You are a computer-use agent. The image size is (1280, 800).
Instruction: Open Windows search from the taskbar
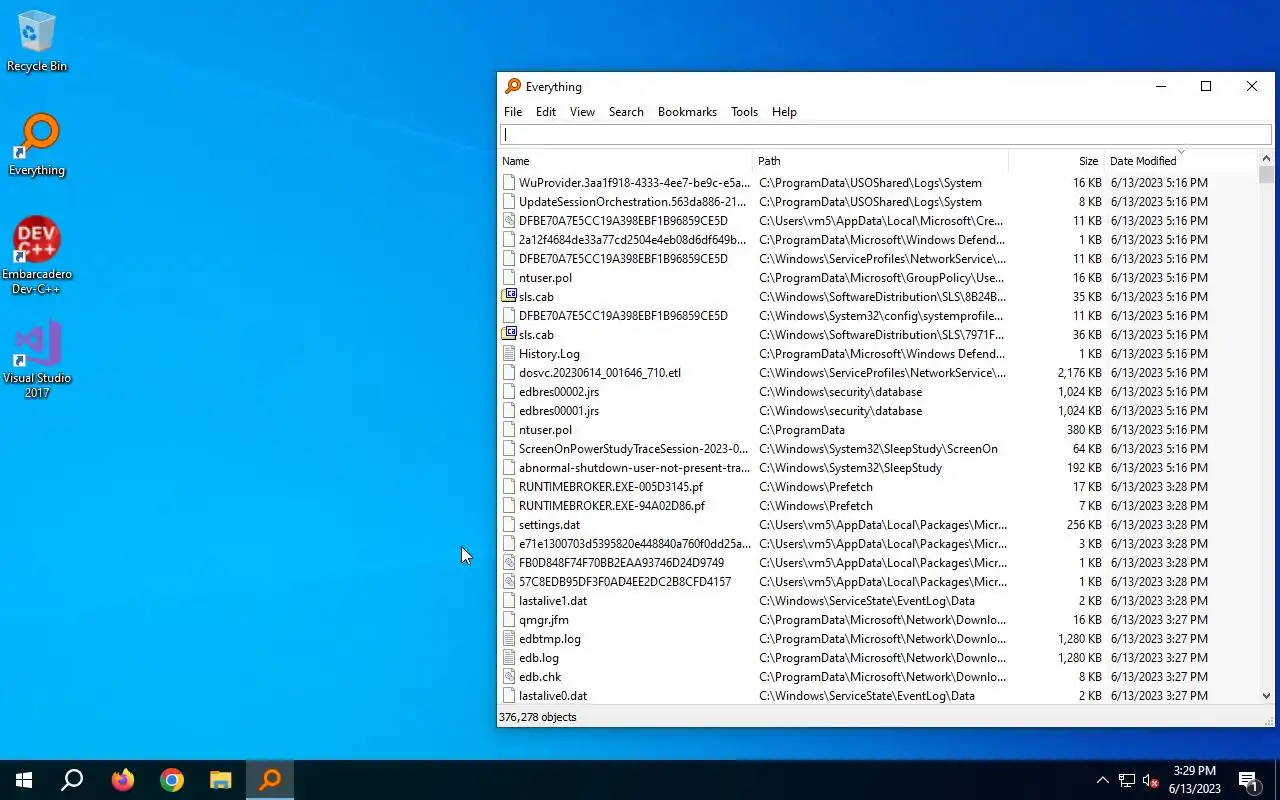(x=72, y=780)
